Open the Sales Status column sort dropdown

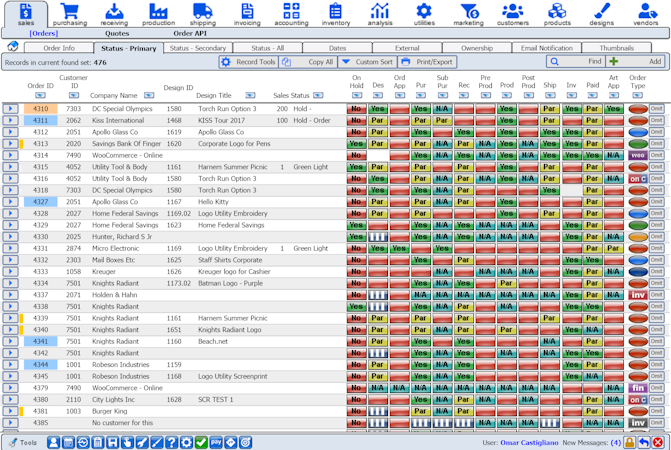[x=318, y=95]
